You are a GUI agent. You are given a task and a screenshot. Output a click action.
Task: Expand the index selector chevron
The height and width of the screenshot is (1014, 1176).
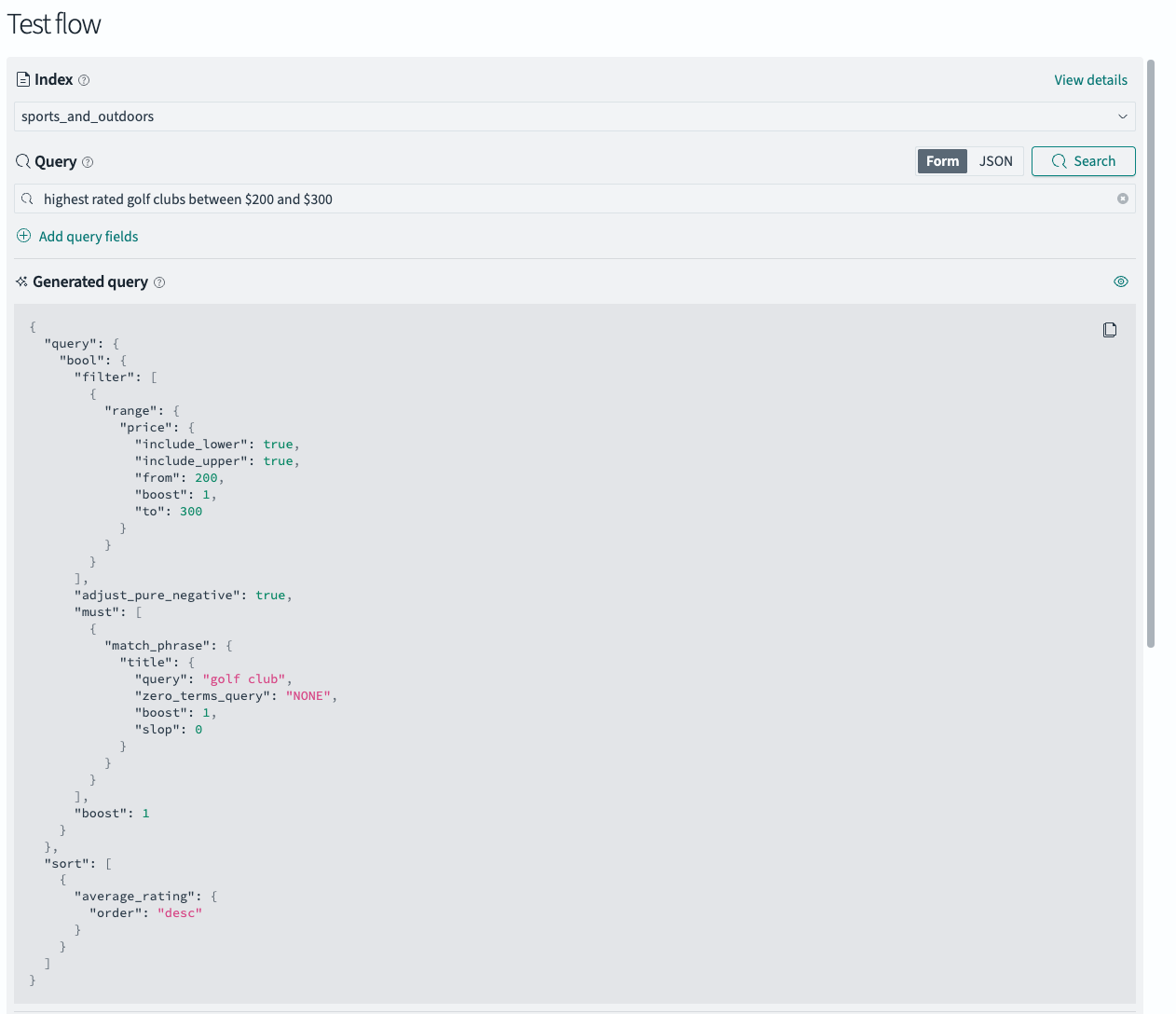tap(1123, 116)
